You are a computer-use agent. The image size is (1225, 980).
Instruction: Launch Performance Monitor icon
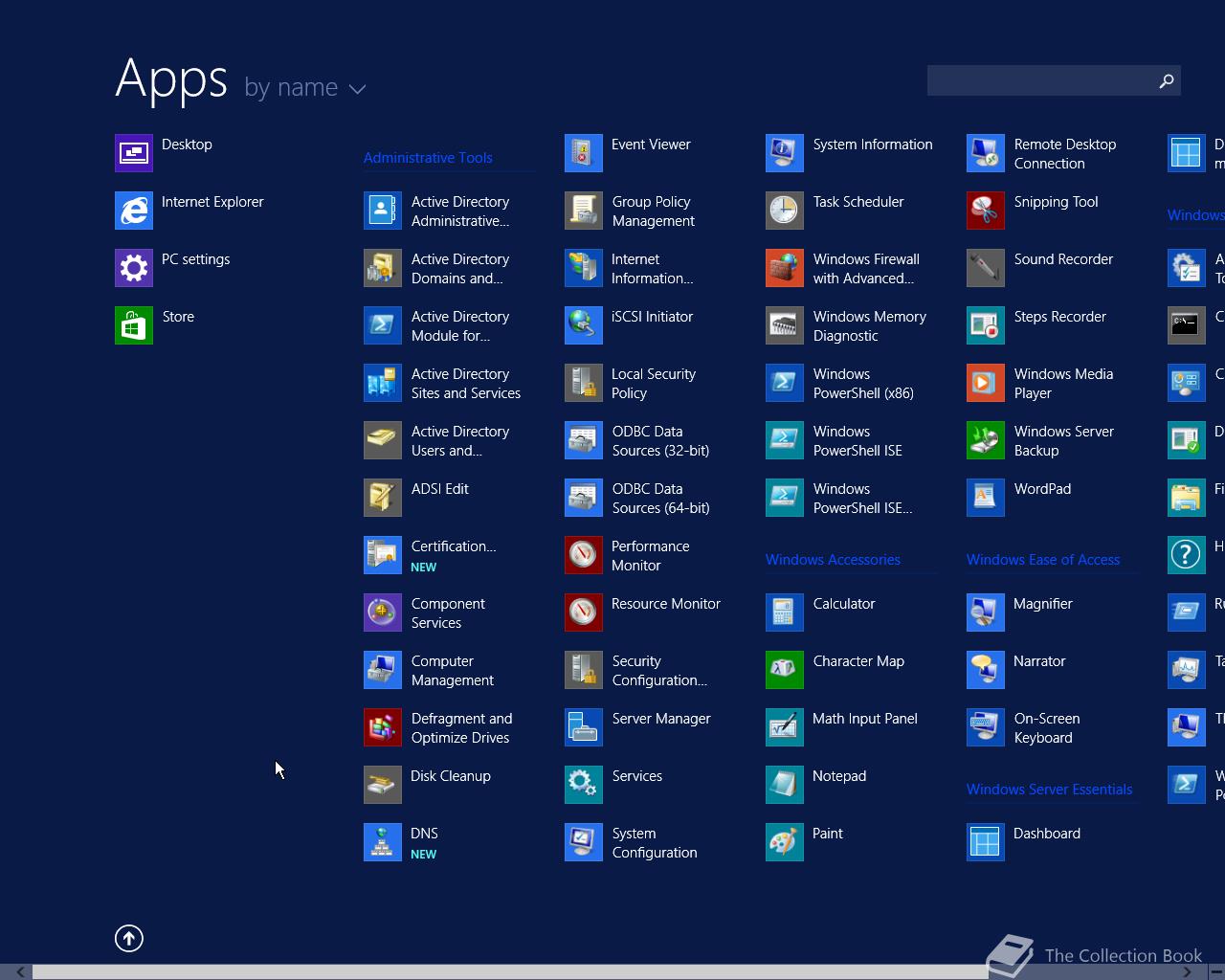pos(584,555)
